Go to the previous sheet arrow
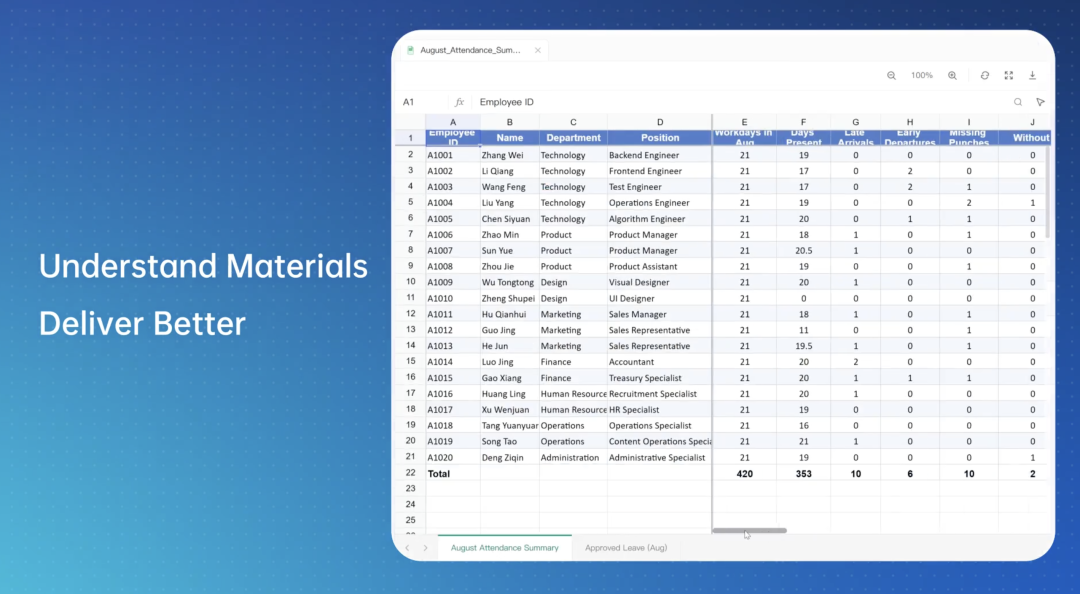This screenshot has width=1080, height=594. [408, 548]
